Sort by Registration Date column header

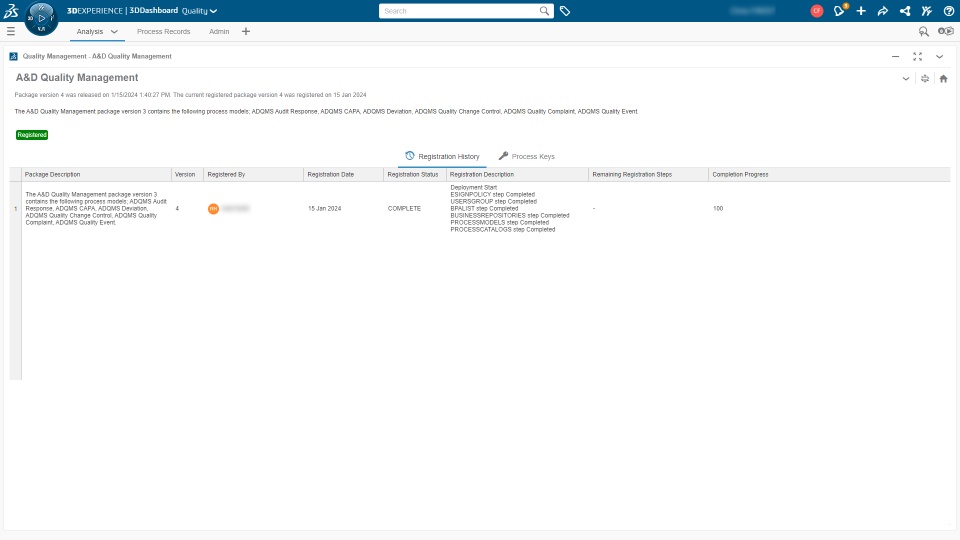(343, 174)
